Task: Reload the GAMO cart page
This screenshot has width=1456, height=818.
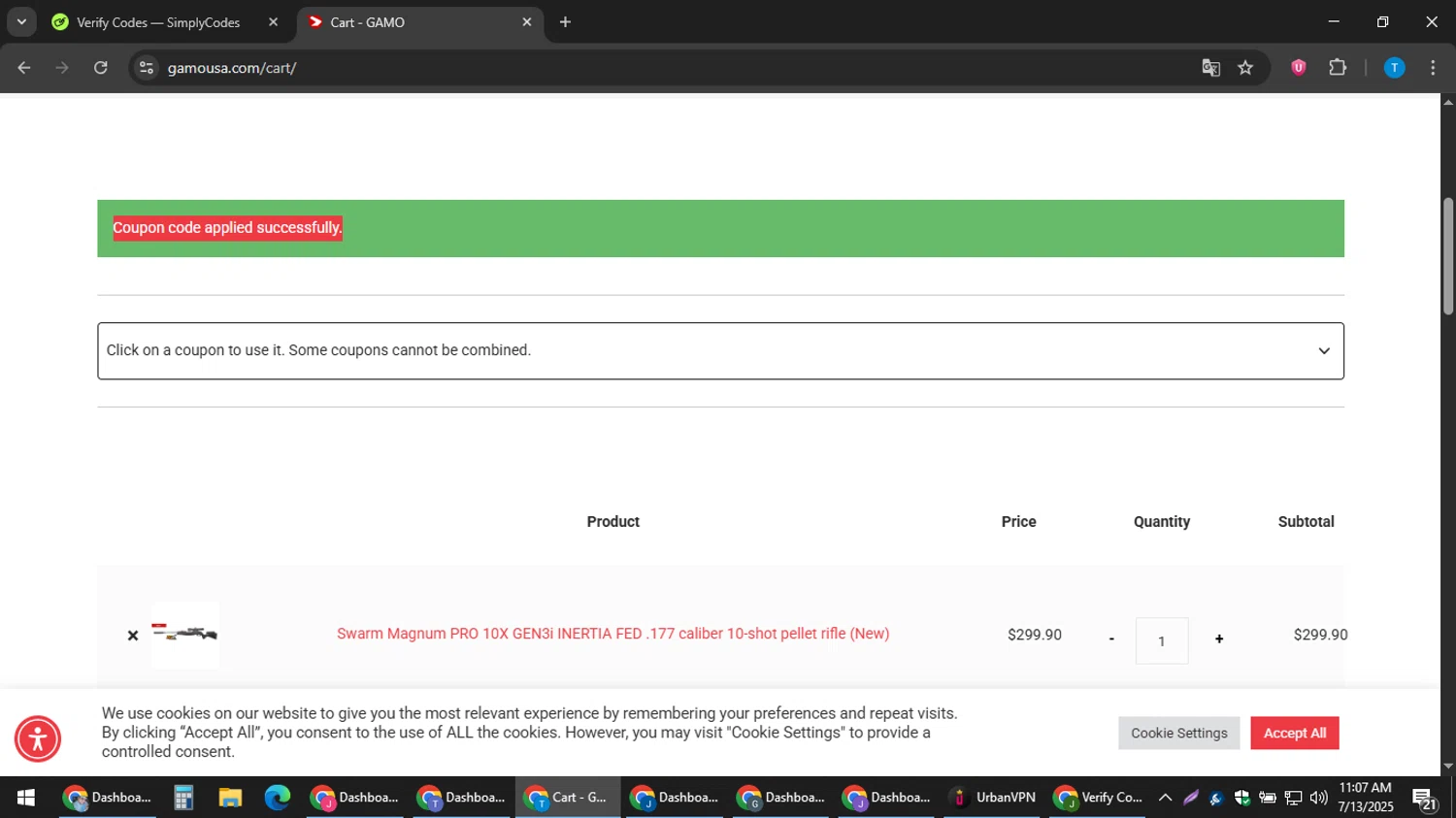Action: click(x=101, y=68)
